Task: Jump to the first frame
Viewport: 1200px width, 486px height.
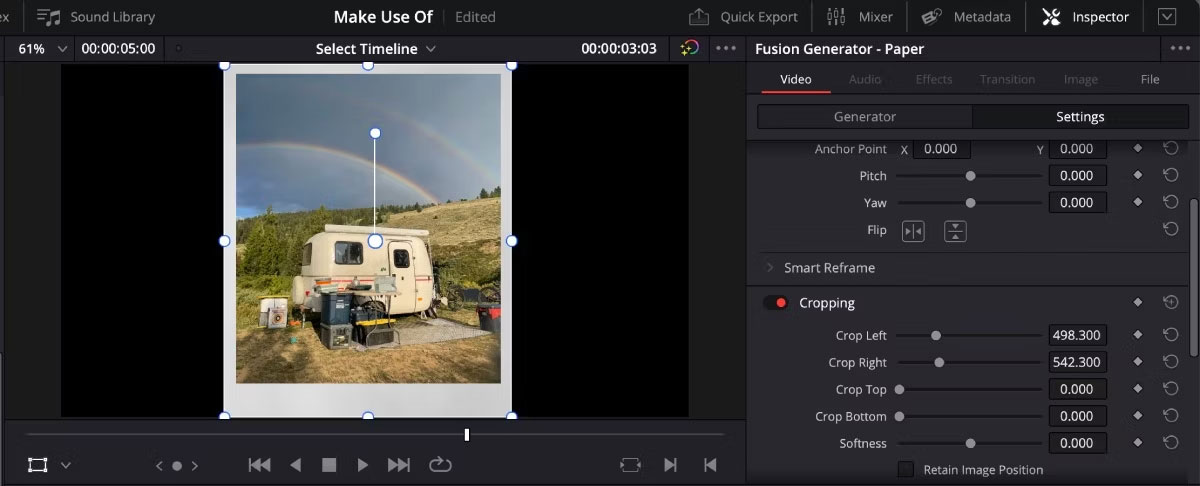Action: pyautogui.click(x=259, y=464)
